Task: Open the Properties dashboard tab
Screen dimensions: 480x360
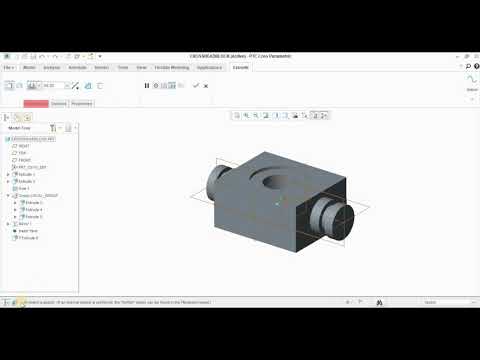Action: pyautogui.click(x=81, y=104)
